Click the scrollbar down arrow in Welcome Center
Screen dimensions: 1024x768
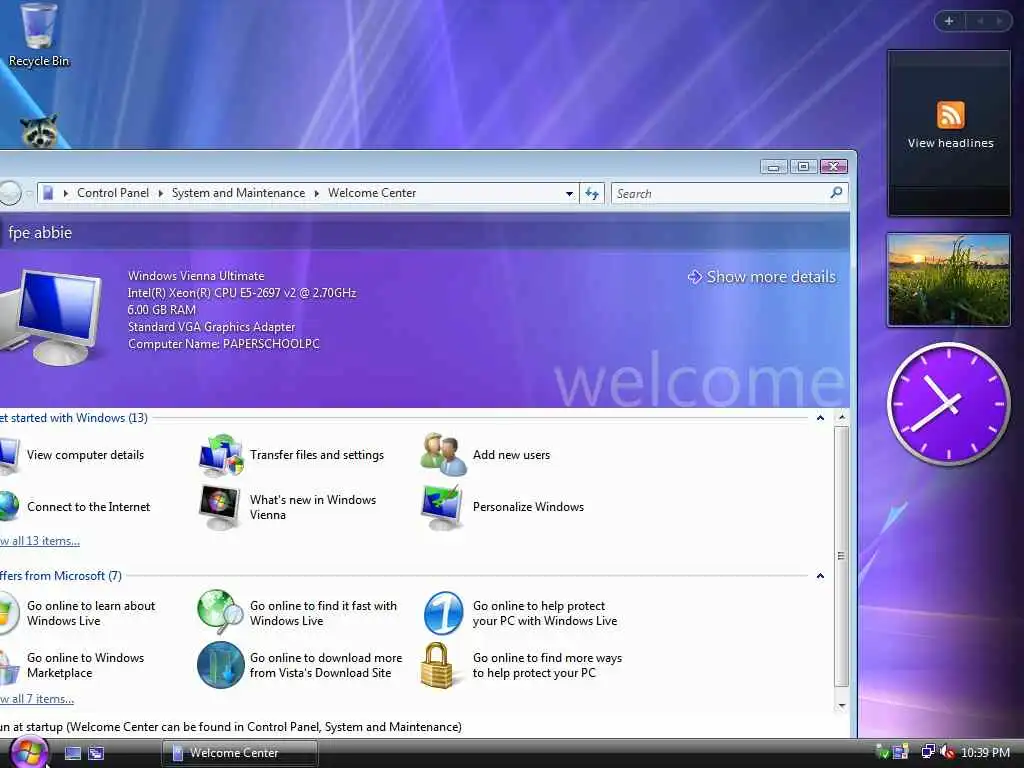tap(842, 705)
